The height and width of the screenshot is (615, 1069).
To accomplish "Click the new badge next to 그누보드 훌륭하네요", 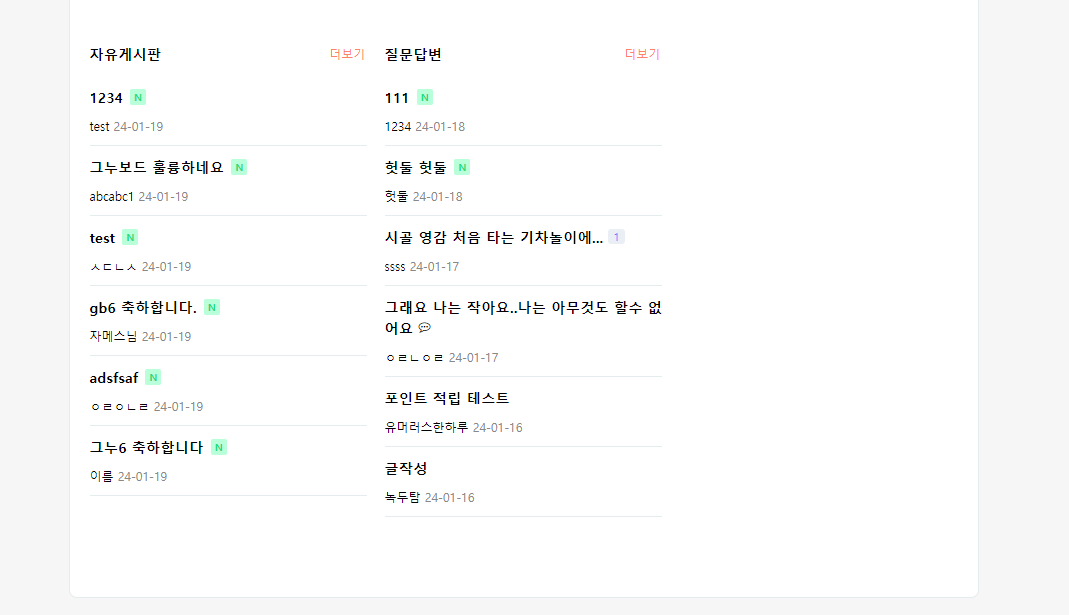I will tap(239, 168).
